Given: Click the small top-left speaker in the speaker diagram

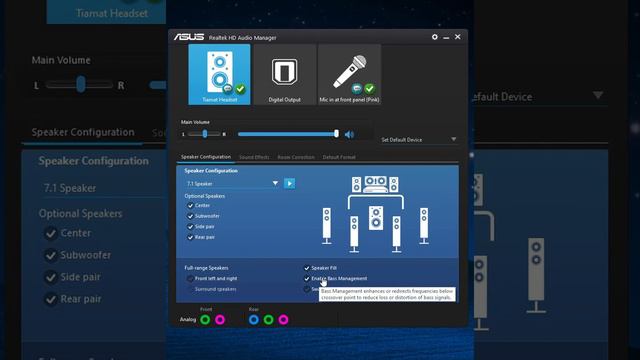Looking at the screenshot, I should (356, 184).
